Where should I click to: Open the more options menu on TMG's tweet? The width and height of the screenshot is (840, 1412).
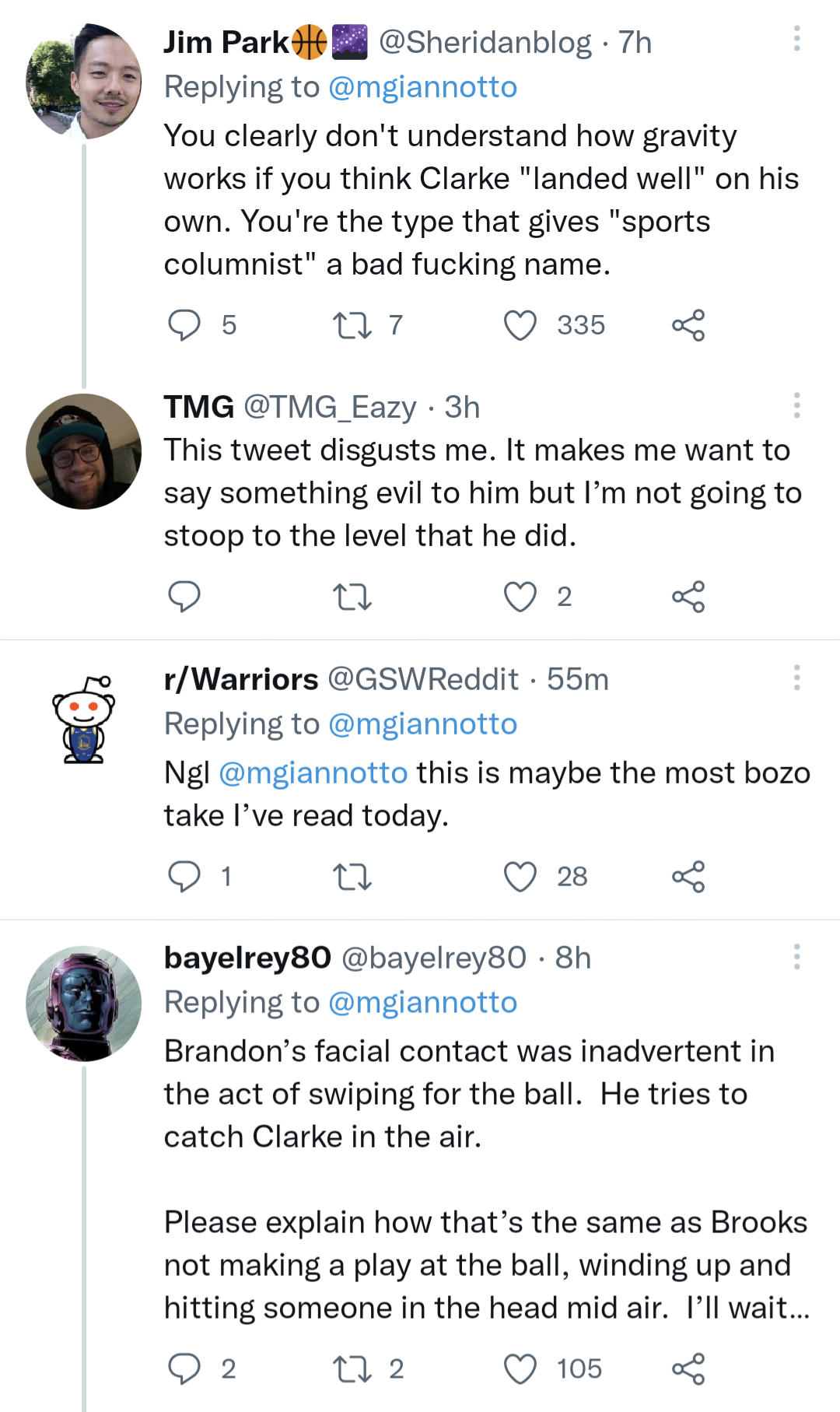point(796,406)
